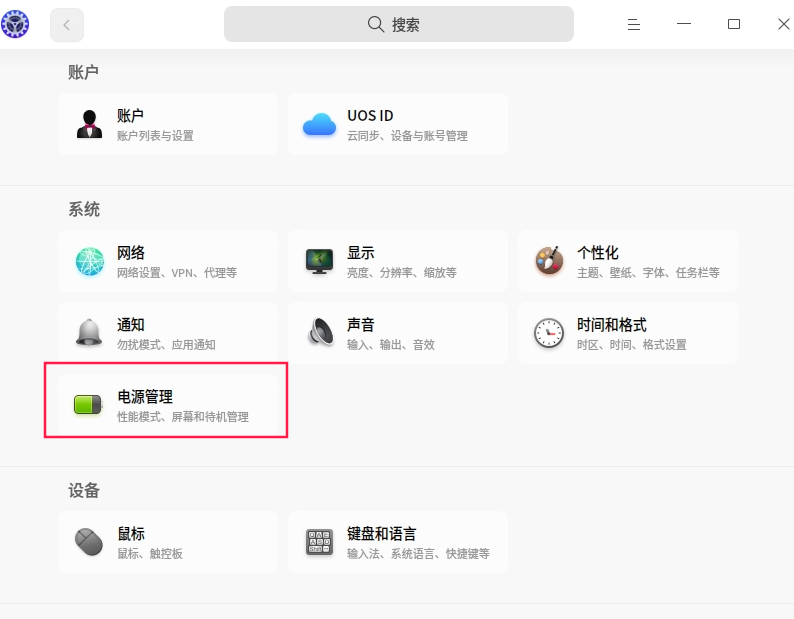The image size is (794, 619).
Task: Open the 声音 speaker icon
Action: point(321,333)
